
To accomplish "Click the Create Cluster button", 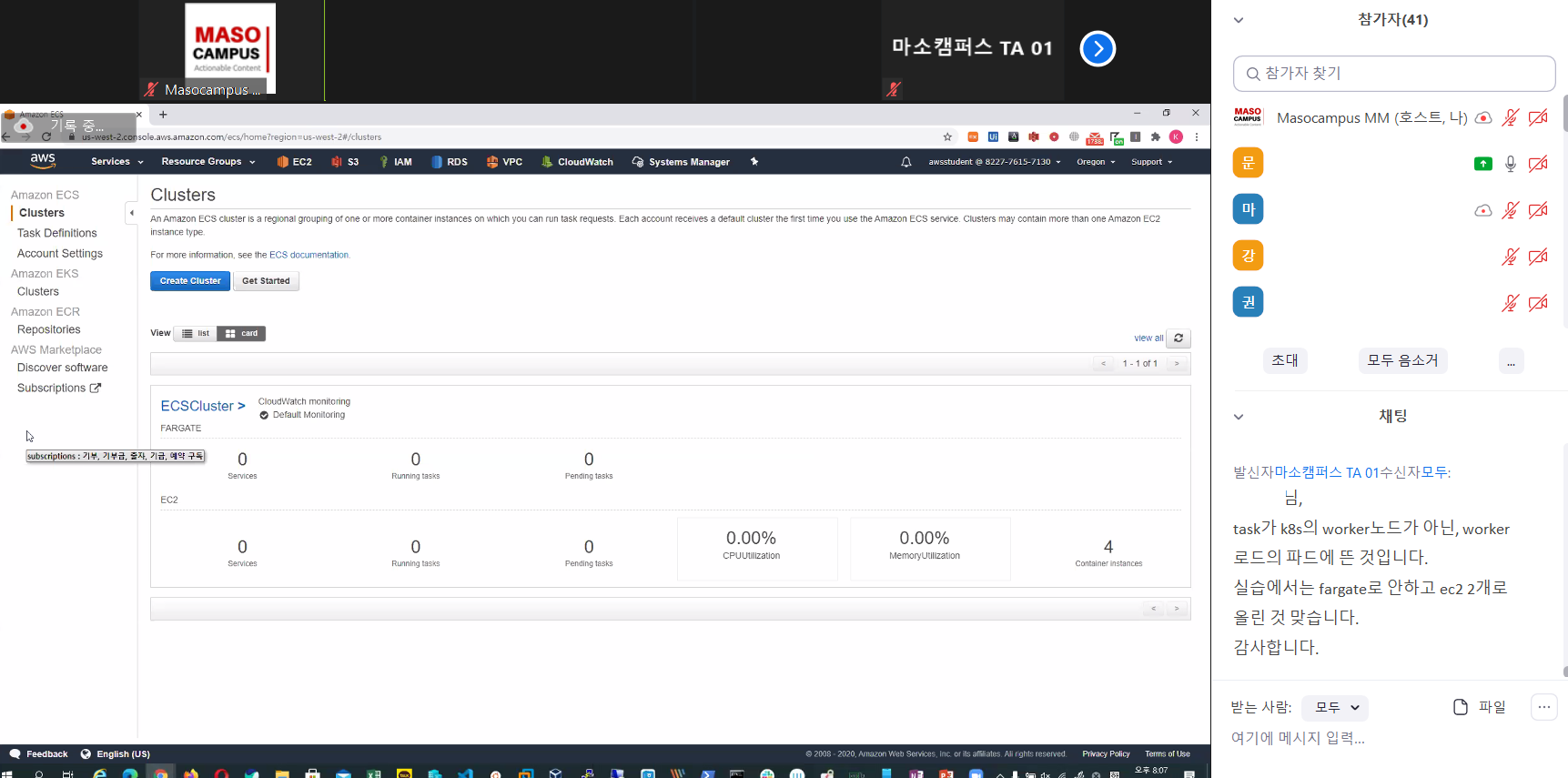I will (x=190, y=281).
